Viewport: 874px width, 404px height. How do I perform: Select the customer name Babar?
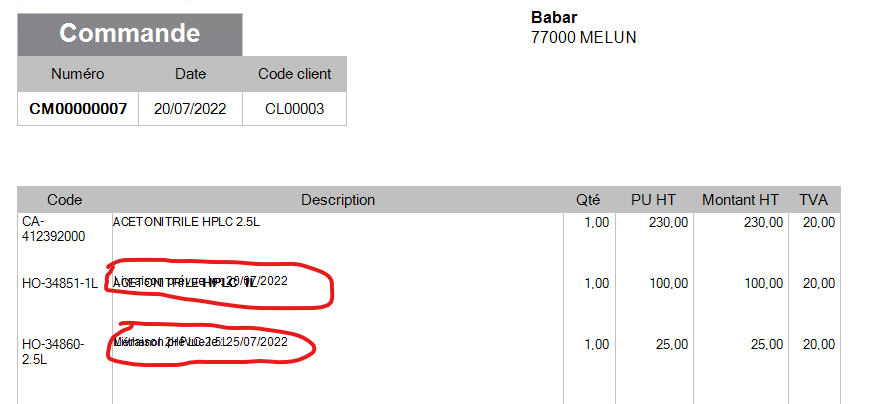(554, 17)
